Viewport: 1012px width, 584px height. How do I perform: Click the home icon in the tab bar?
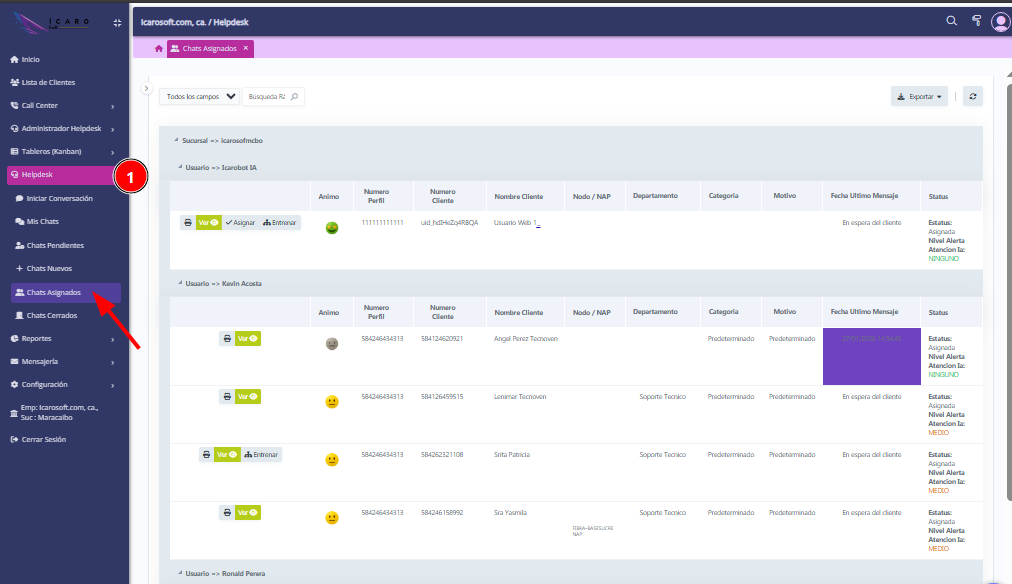click(x=158, y=48)
